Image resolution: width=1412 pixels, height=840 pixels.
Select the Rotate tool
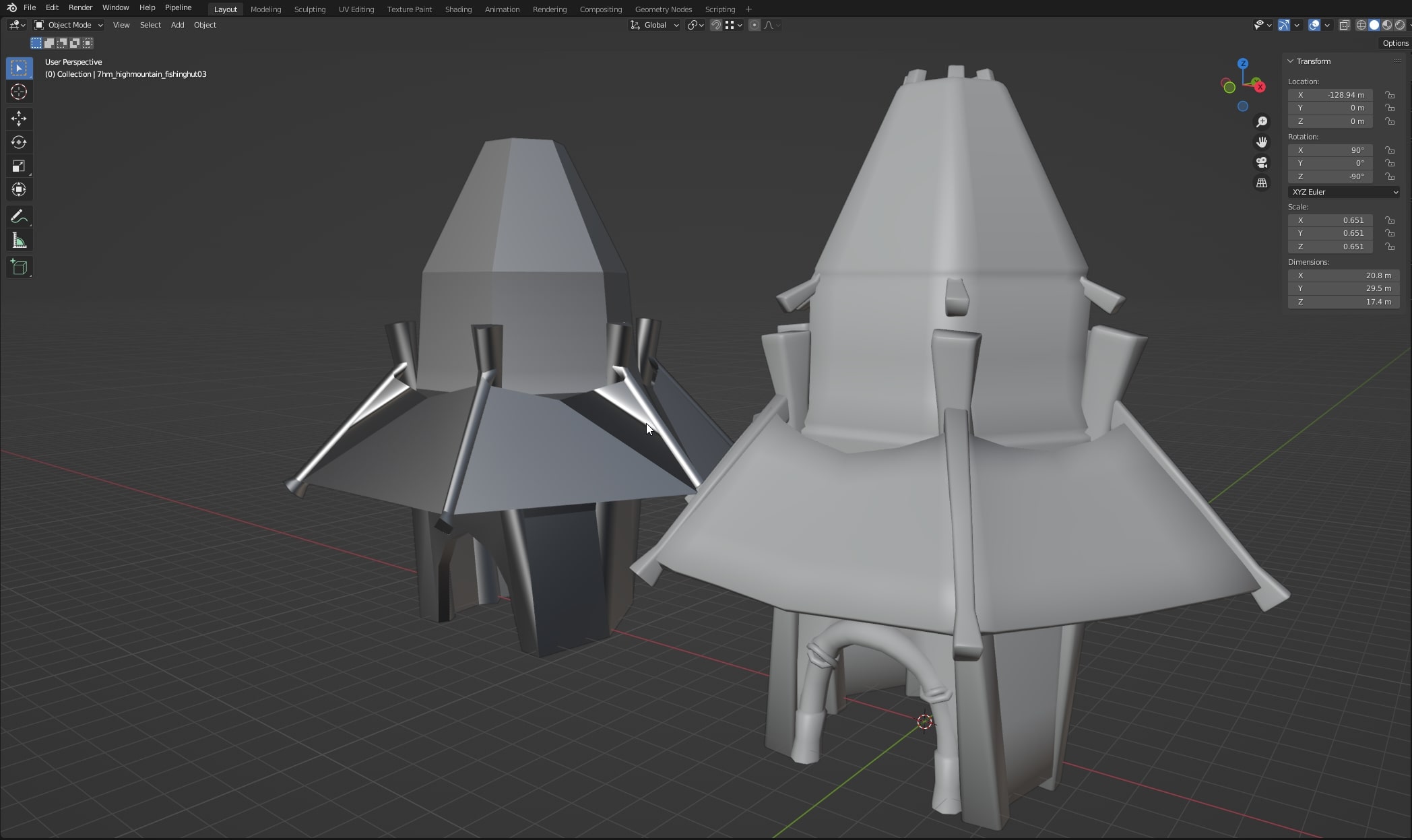click(x=19, y=142)
